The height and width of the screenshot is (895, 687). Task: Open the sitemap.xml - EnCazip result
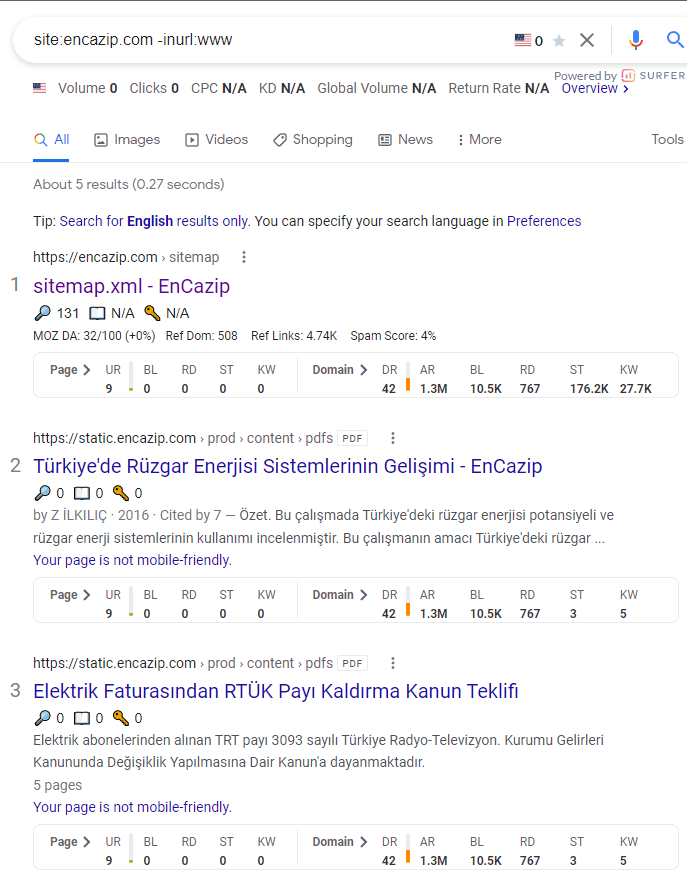pos(131,285)
